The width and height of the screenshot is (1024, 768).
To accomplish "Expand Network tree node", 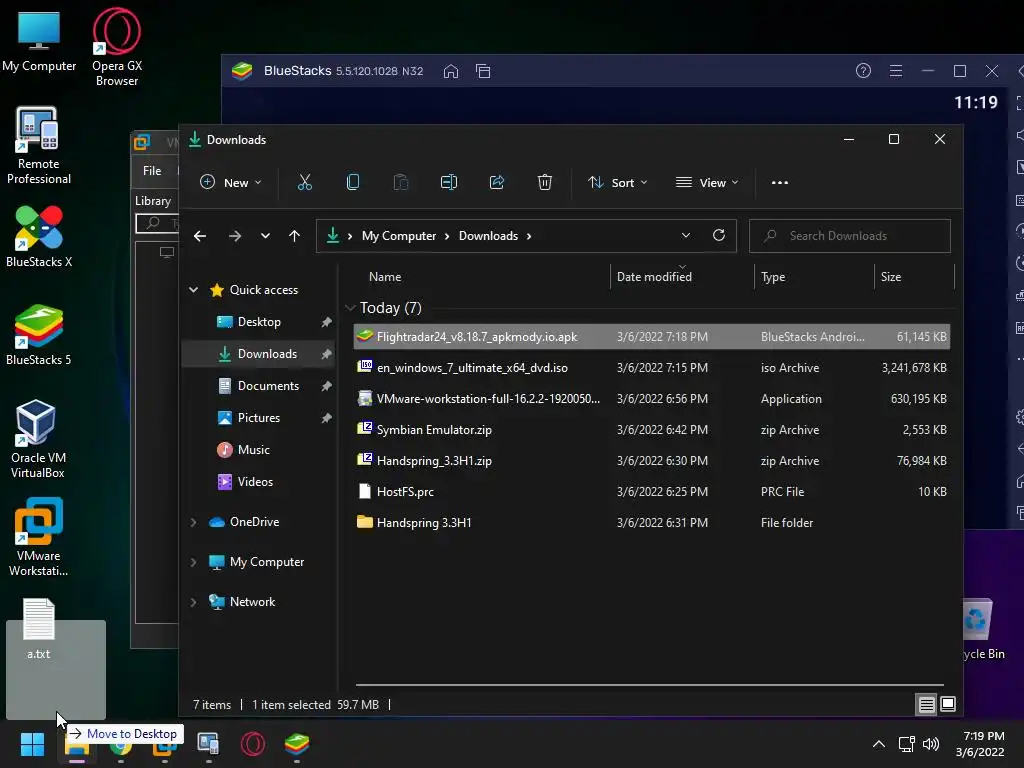I will point(193,602).
